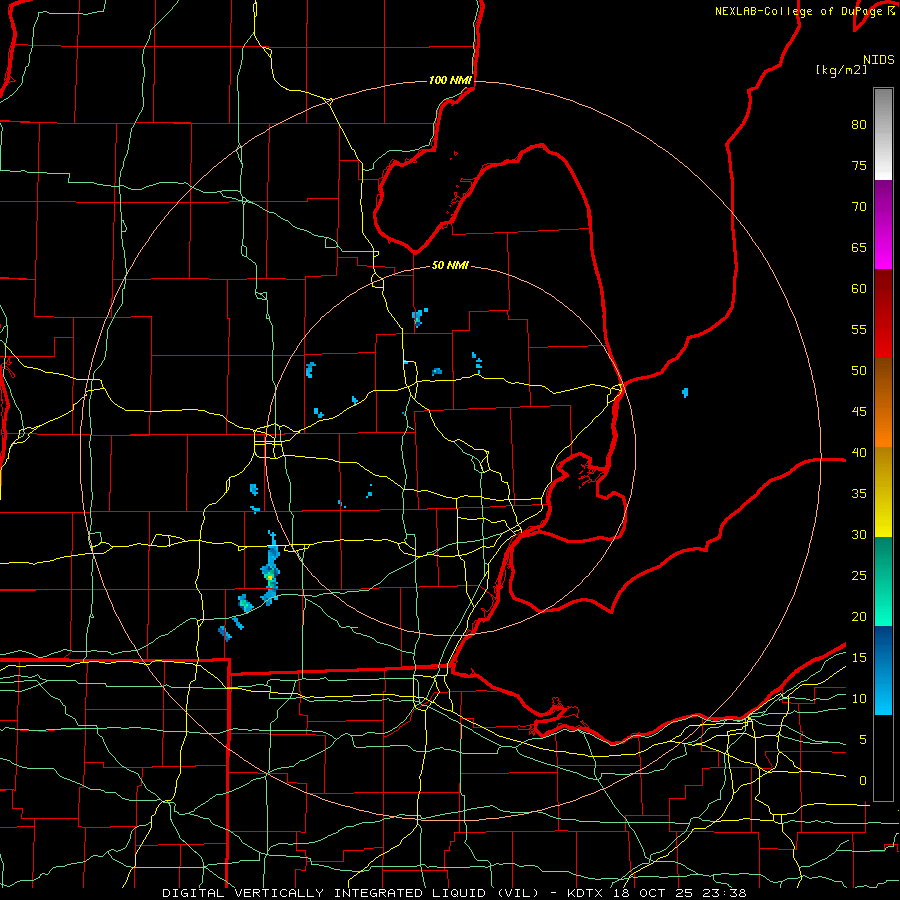Select the NIDS label above the scale

click(x=879, y=60)
